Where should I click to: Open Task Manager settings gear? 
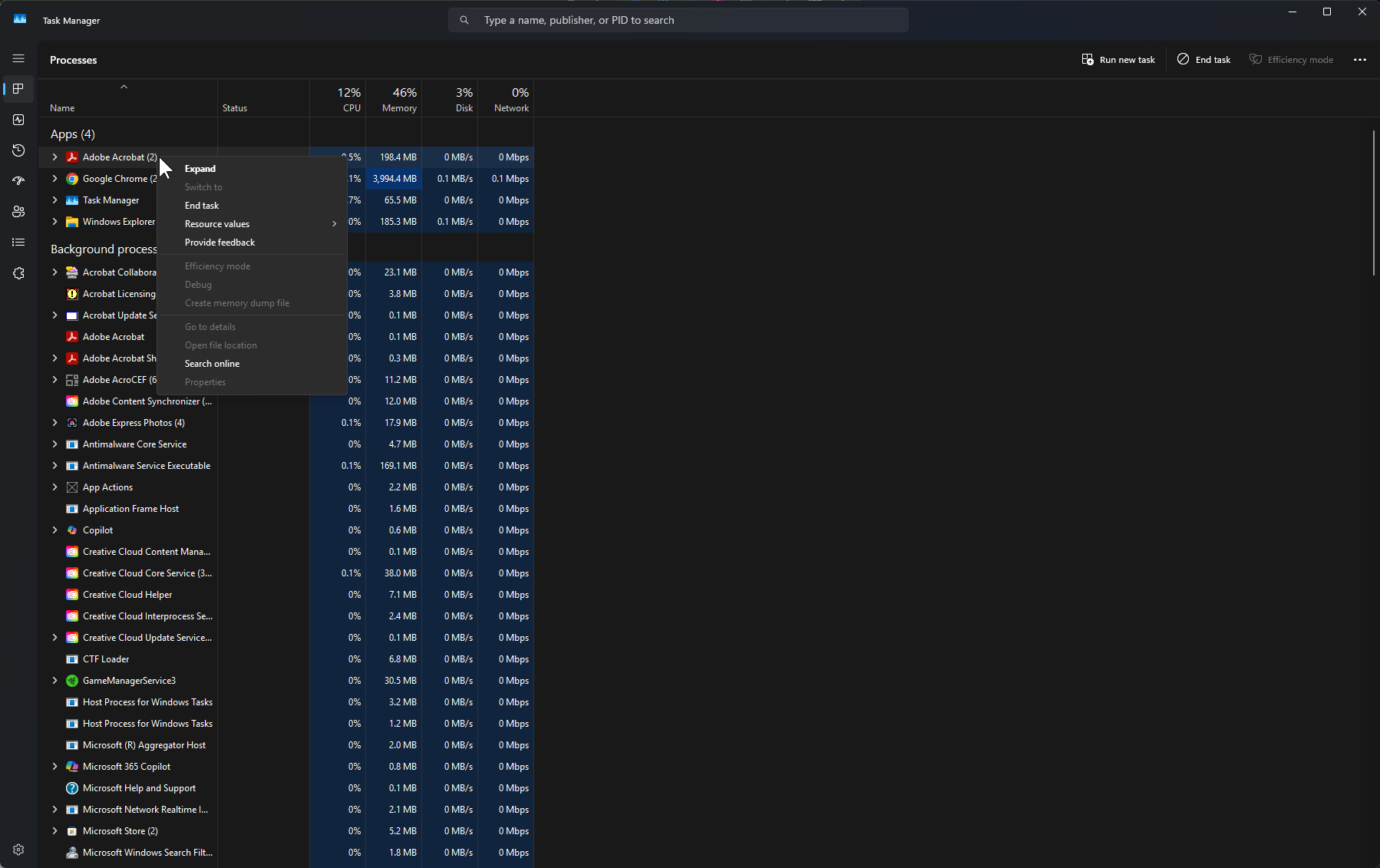point(18,850)
